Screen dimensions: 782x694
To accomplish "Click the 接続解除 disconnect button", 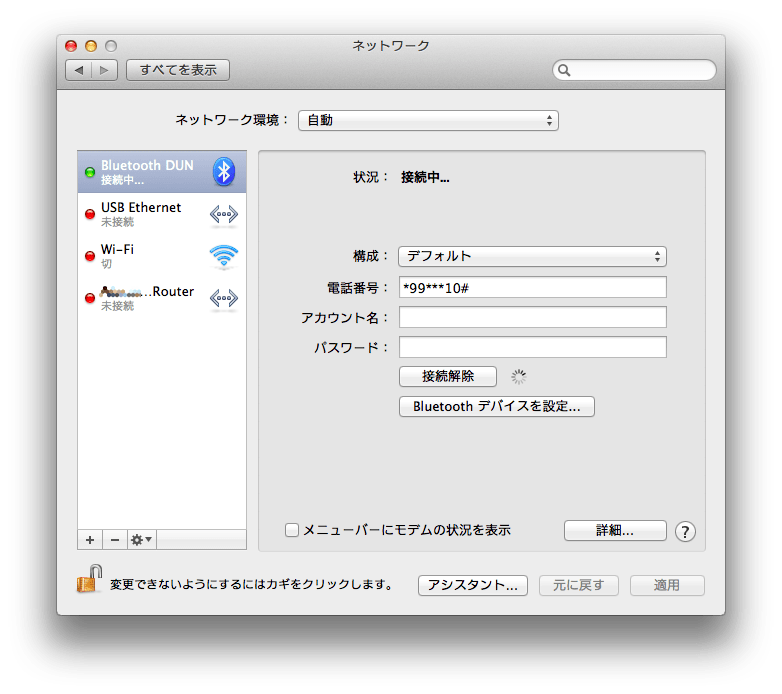I will click(447, 377).
